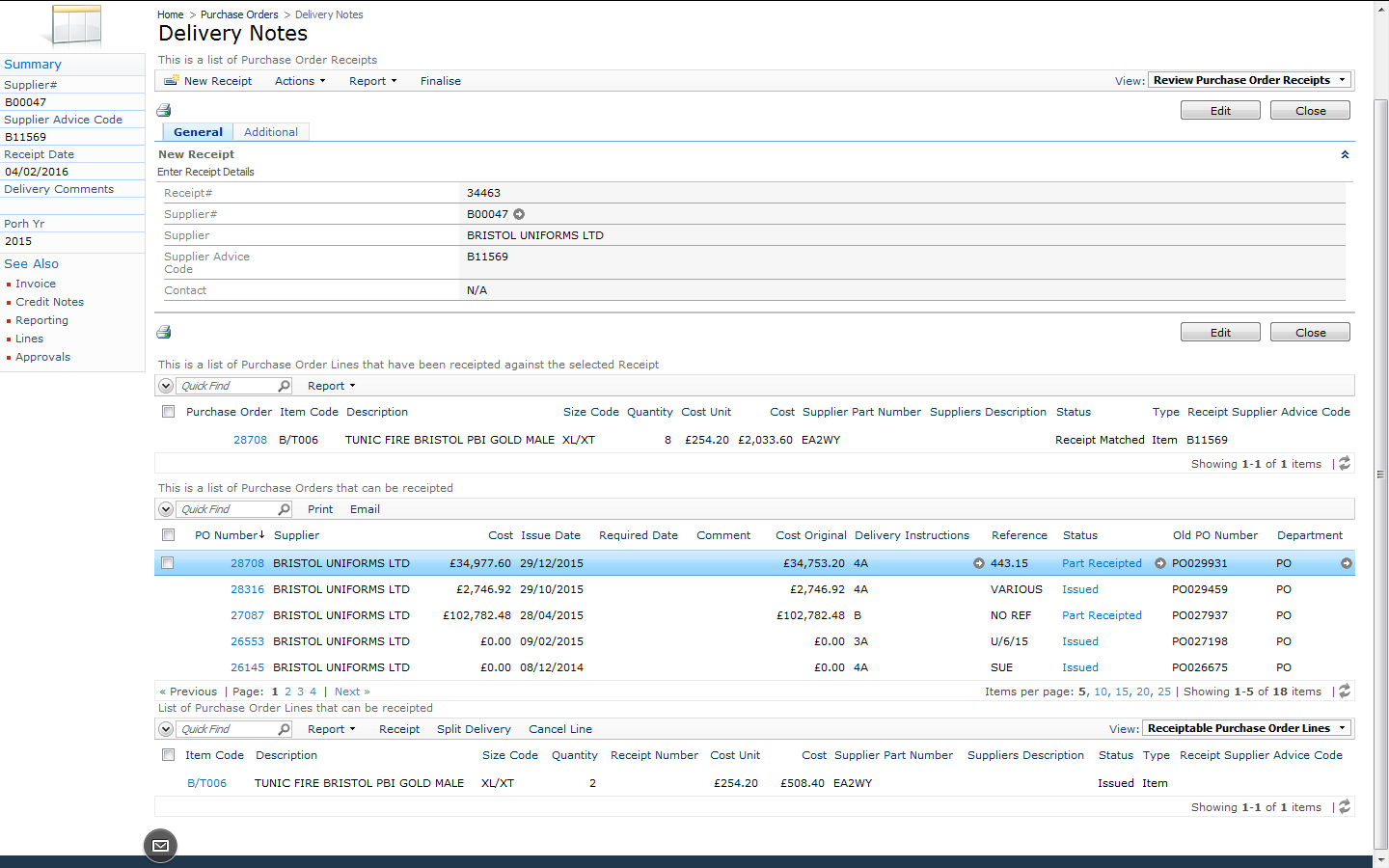Go to Next page of purchase orders

point(352,692)
